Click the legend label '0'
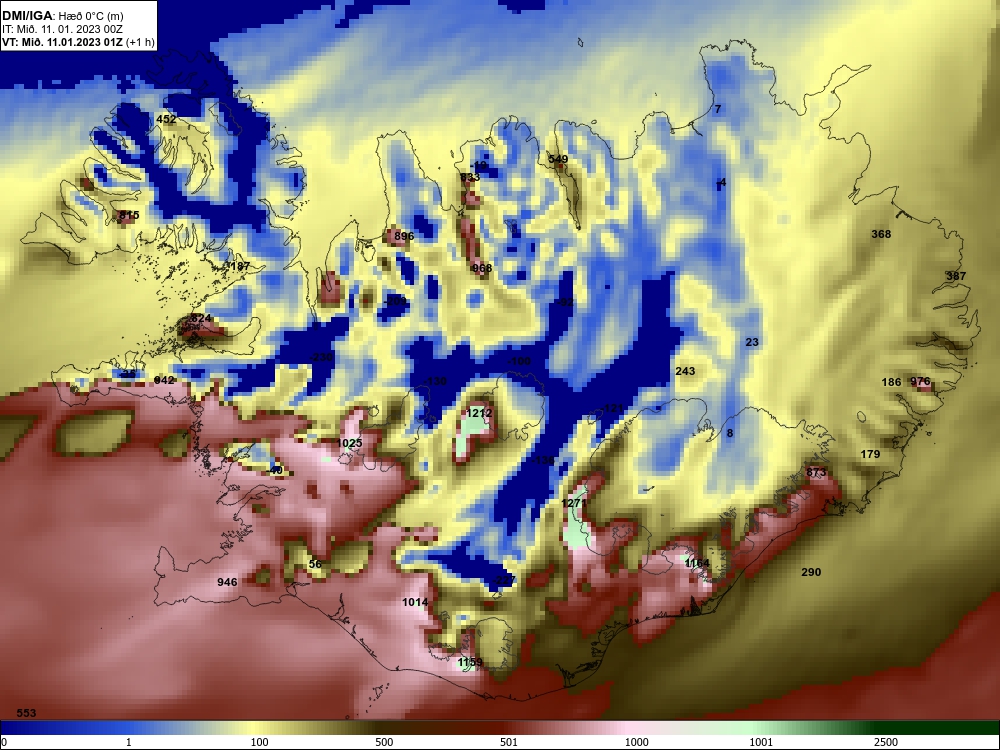 (x=4, y=742)
